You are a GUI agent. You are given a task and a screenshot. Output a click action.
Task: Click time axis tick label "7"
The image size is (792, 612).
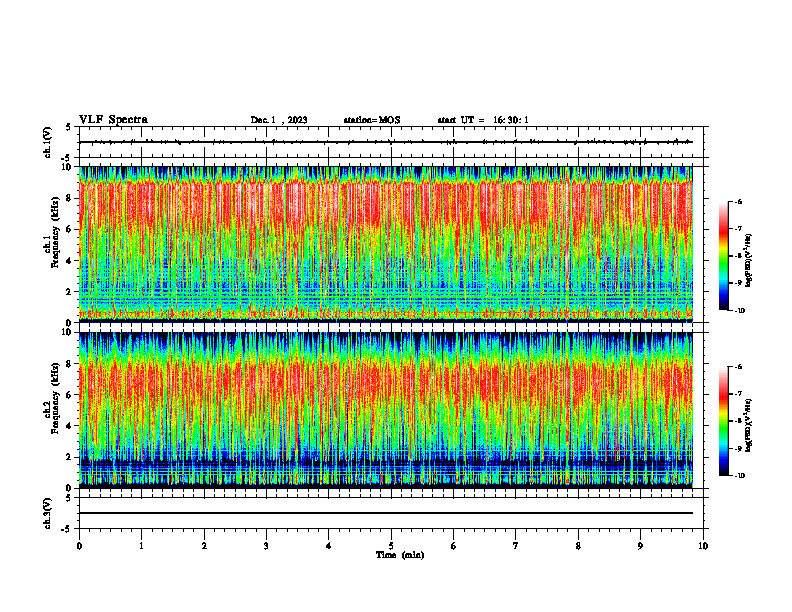(516, 546)
